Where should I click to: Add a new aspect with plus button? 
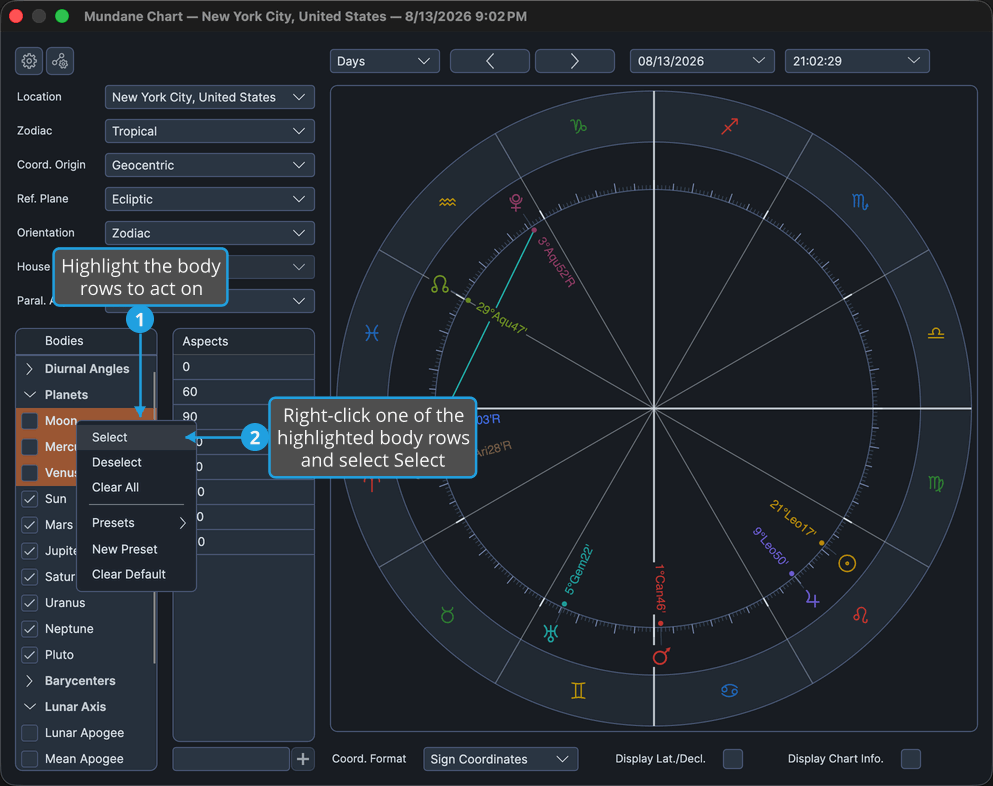pos(303,759)
